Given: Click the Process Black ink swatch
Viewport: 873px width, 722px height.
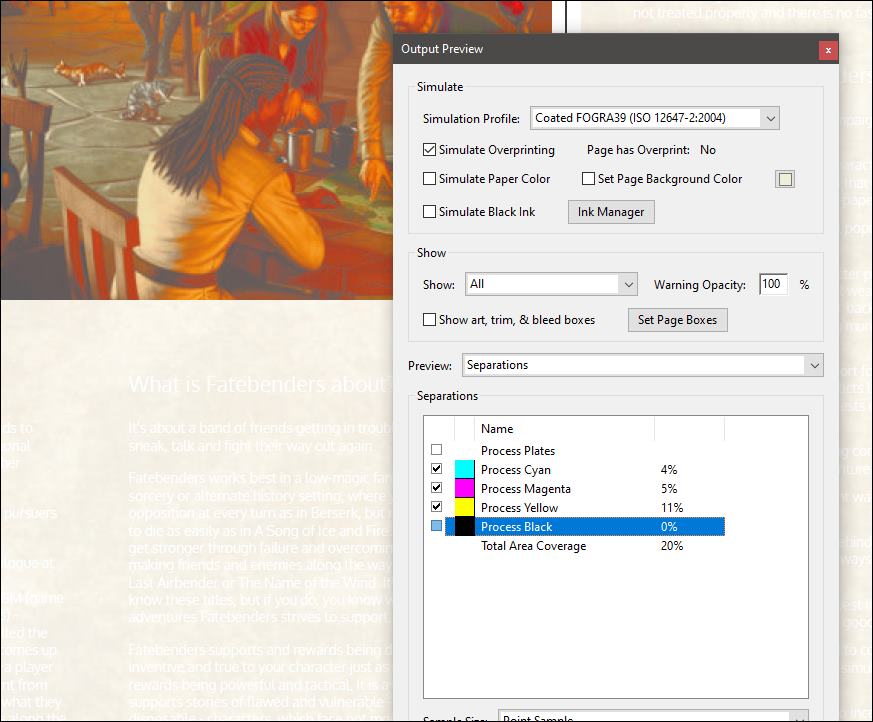Looking at the screenshot, I should pyautogui.click(x=463, y=526).
